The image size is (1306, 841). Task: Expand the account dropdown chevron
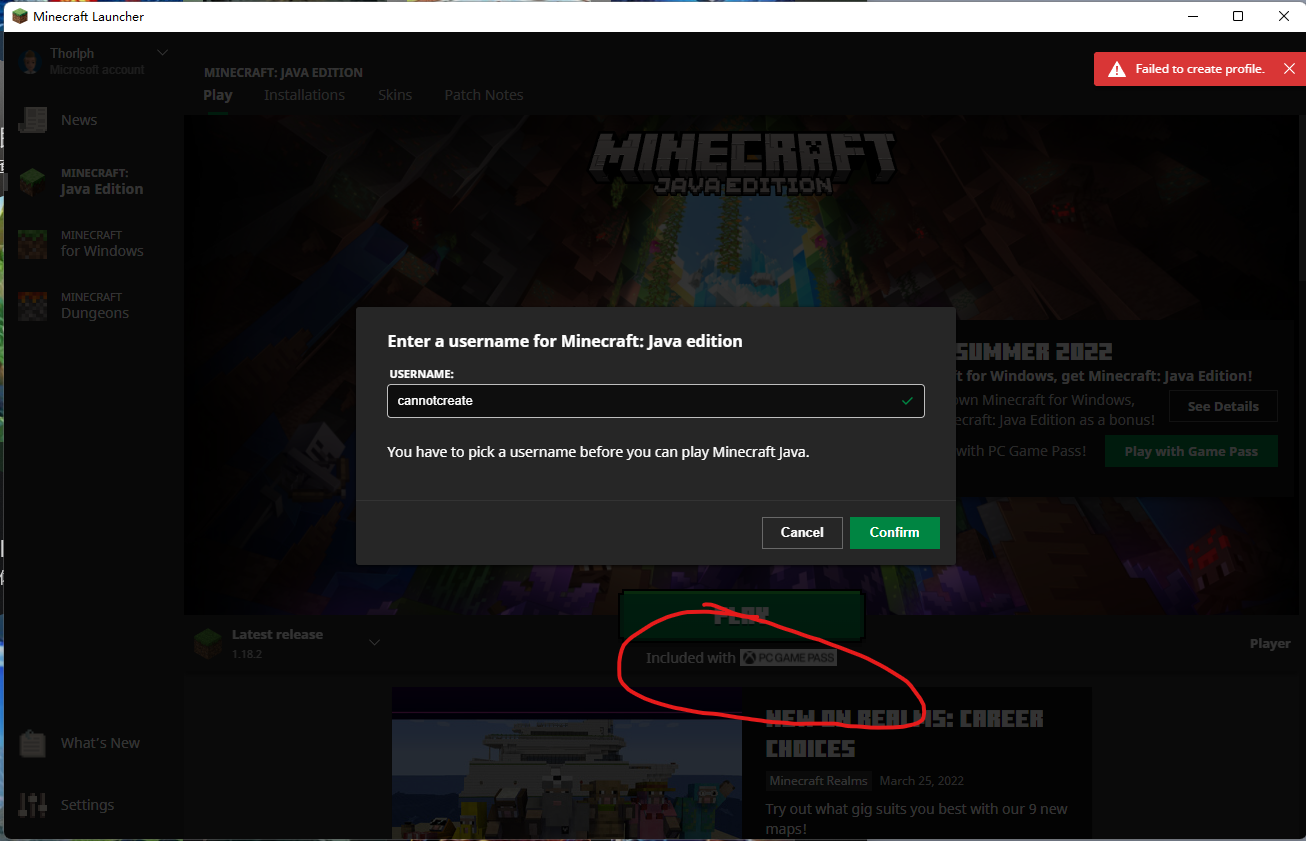click(x=163, y=52)
